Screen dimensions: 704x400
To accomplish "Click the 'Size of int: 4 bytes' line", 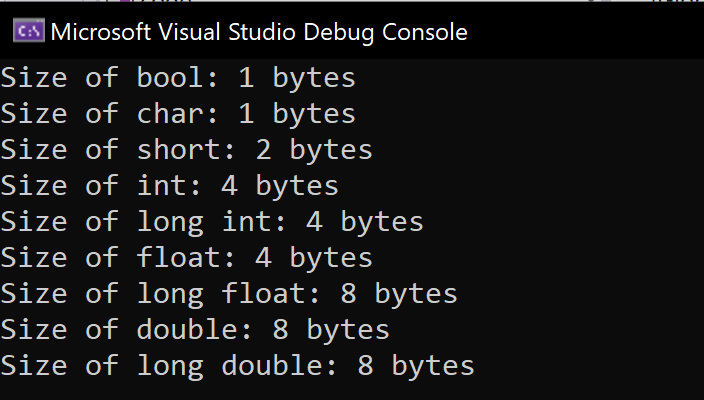I will [x=169, y=186].
